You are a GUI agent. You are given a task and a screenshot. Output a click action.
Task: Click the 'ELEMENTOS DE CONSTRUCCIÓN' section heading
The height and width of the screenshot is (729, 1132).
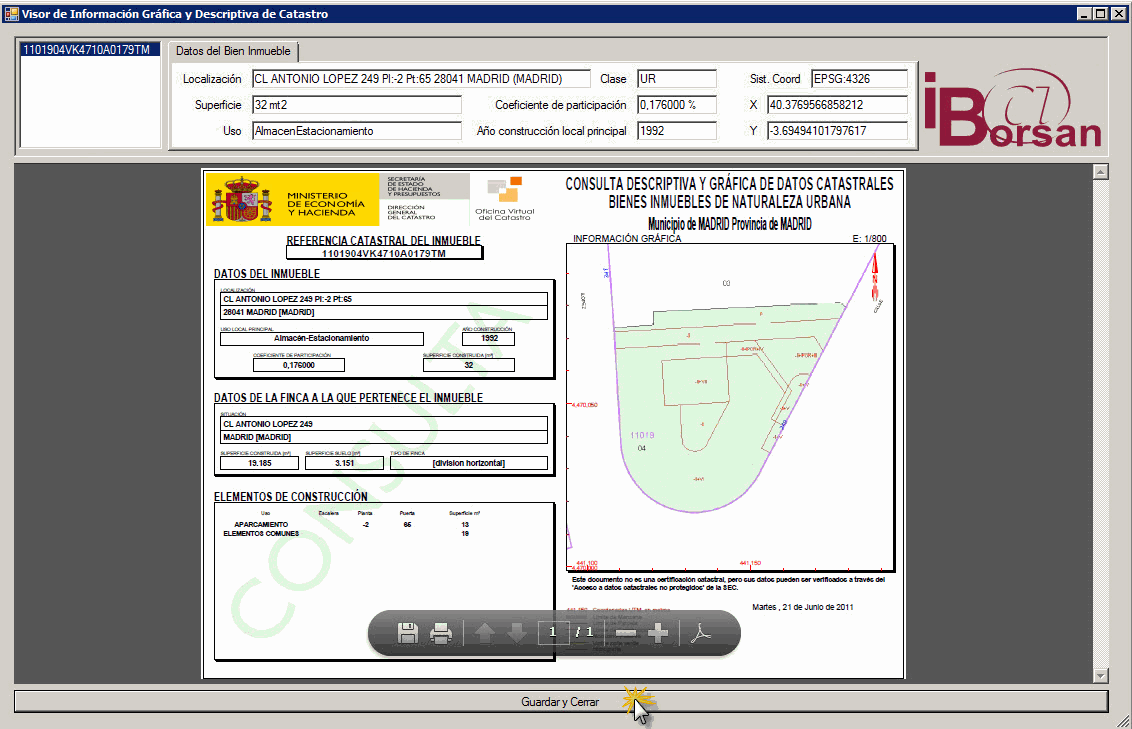(x=290, y=497)
